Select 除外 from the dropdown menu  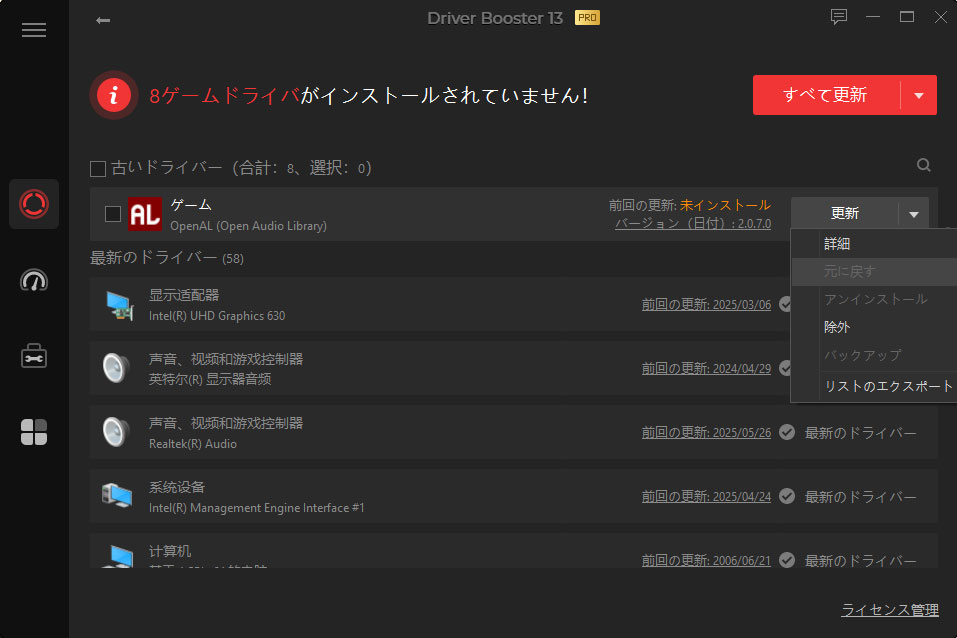point(837,327)
